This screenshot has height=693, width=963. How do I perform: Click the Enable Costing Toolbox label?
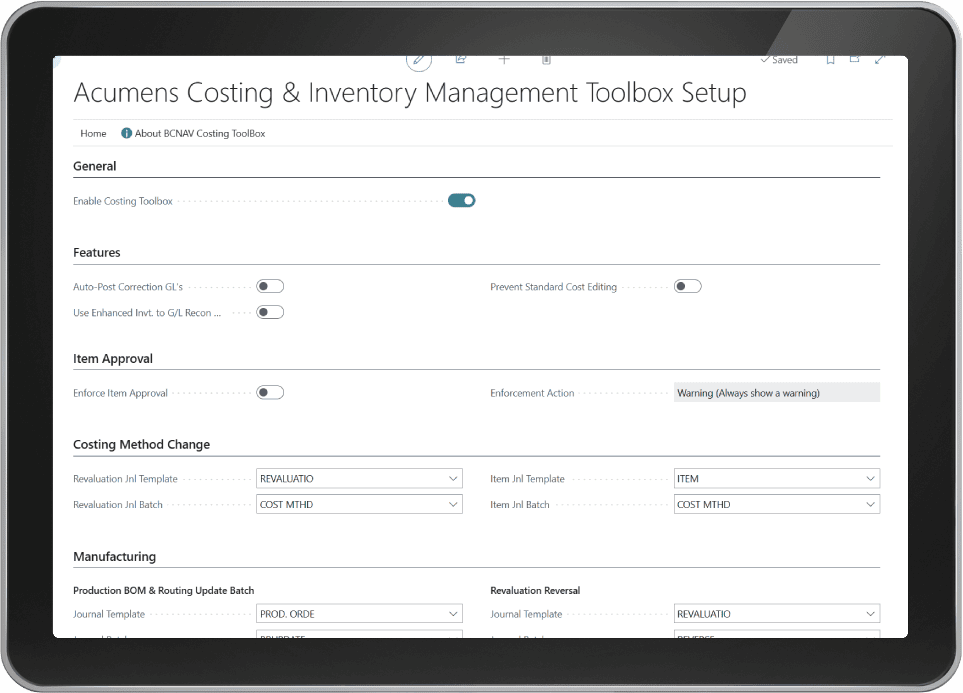tap(123, 201)
